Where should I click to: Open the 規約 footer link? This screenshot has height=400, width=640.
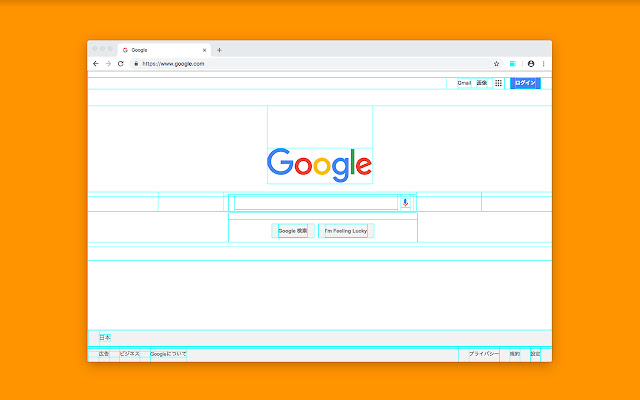[515, 354]
